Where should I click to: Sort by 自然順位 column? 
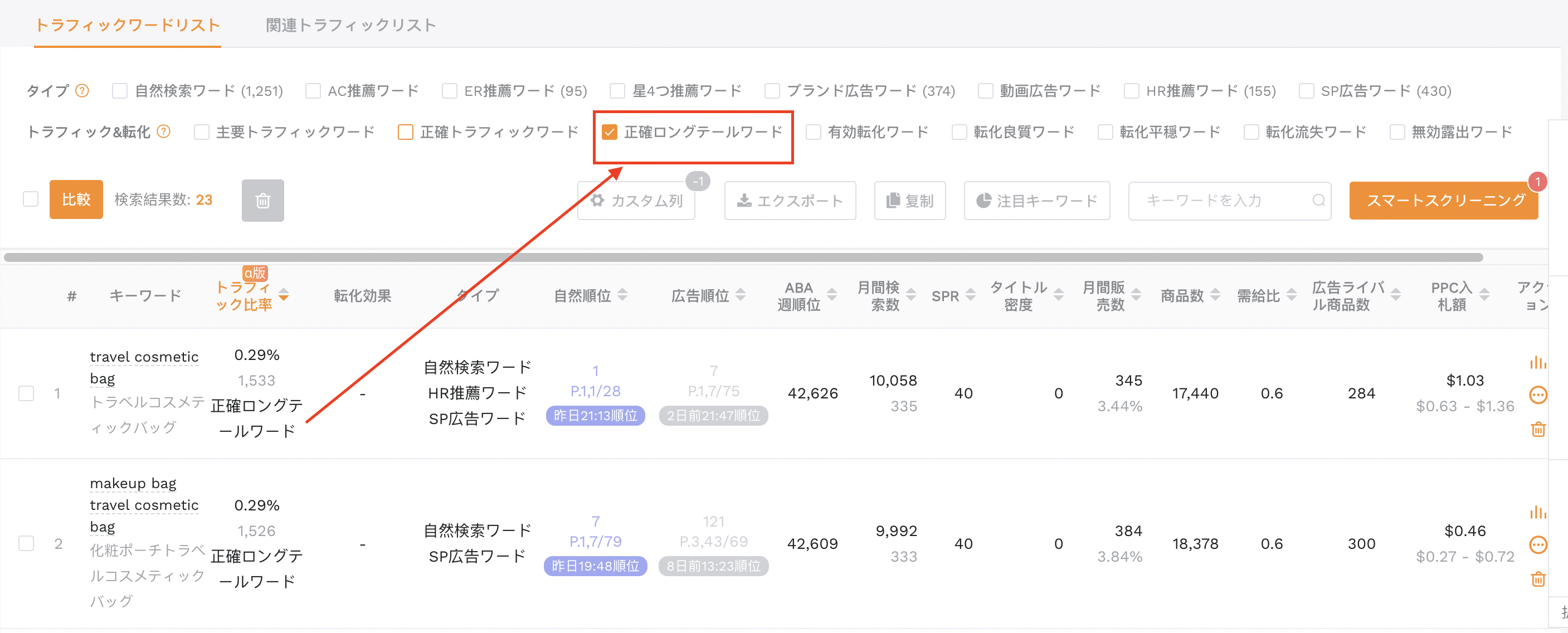tap(622, 295)
